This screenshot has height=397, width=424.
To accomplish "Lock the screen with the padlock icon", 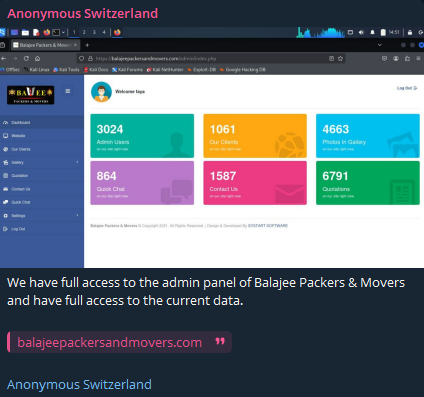I will tap(410, 32).
